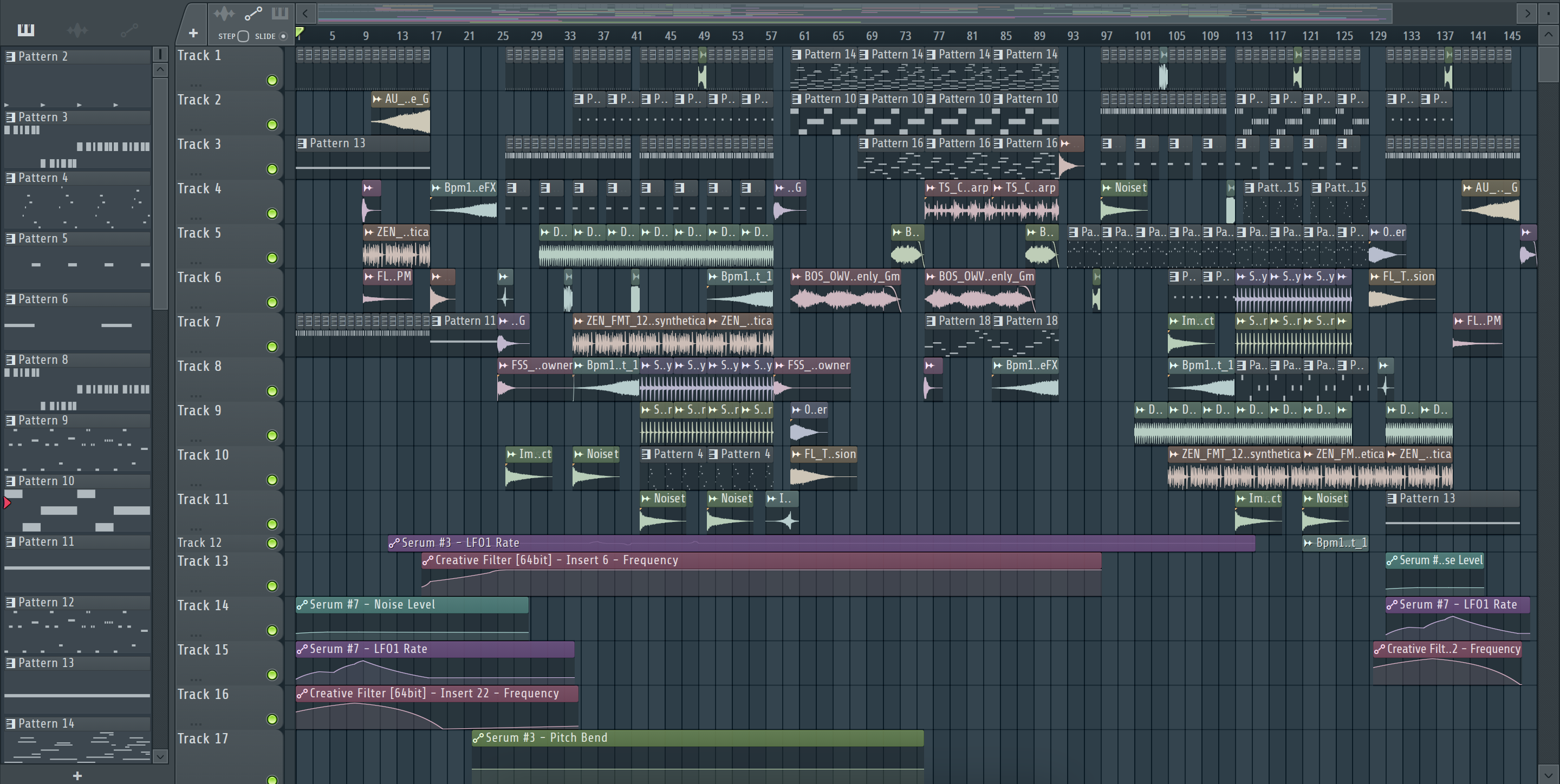Mute Track 8 using its green LED
1560x784 pixels.
point(272,391)
